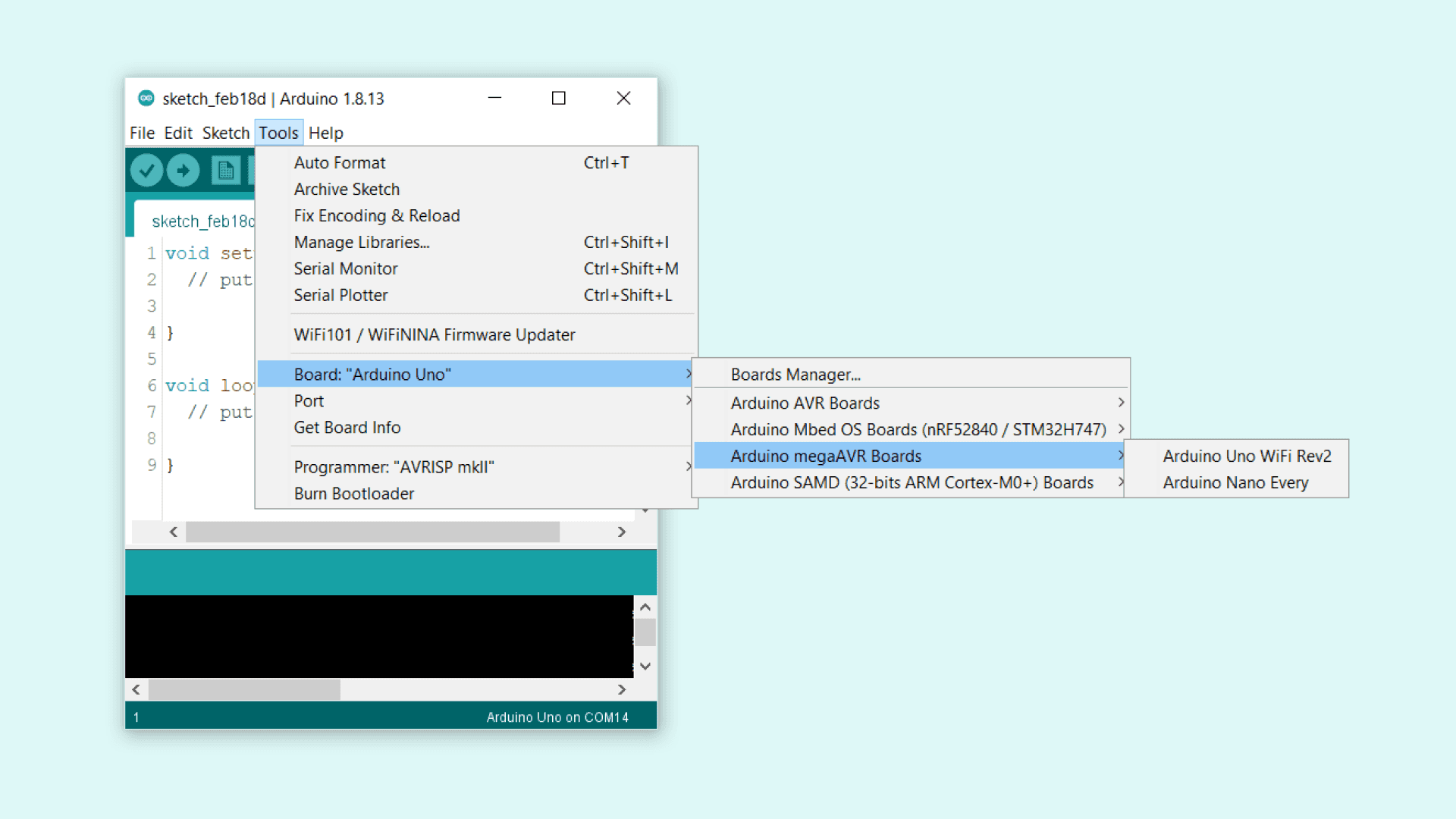Open Boards Manager entry
The height and width of the screenshot is (819, 1456).
click(795, 375)
